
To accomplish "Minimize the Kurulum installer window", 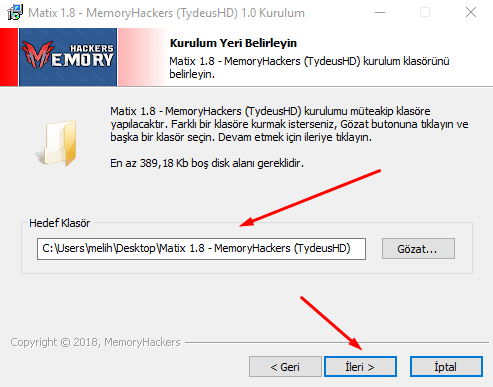I will click(x=380, y=13).
